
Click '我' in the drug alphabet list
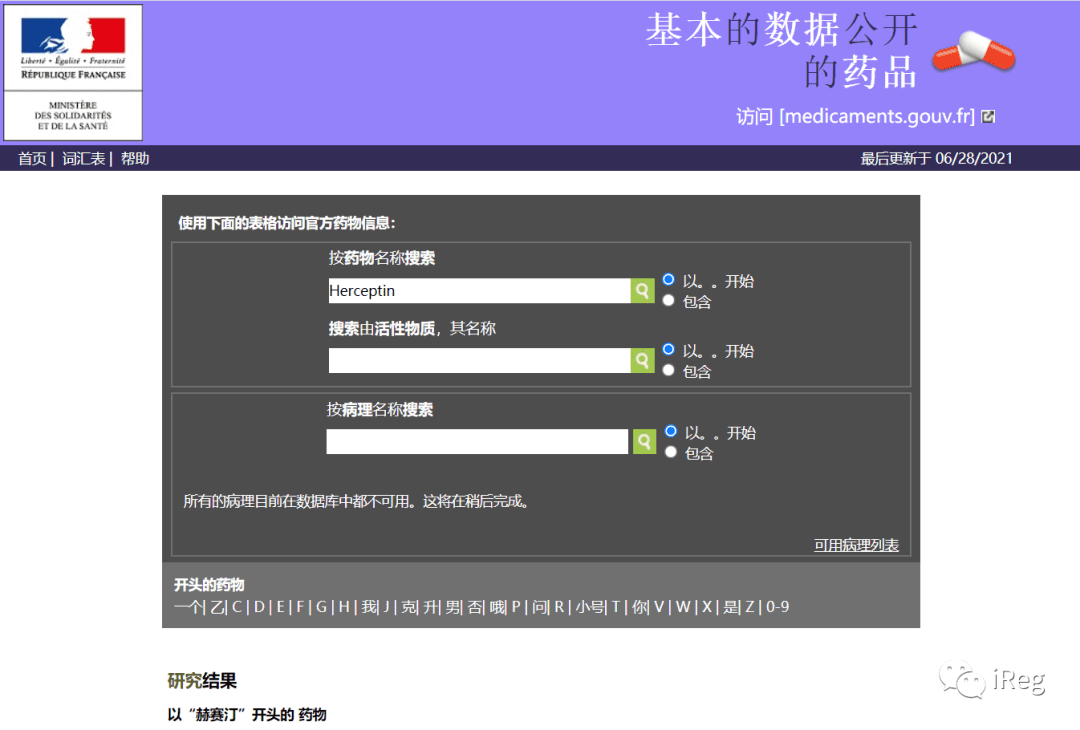coord(370,607)
